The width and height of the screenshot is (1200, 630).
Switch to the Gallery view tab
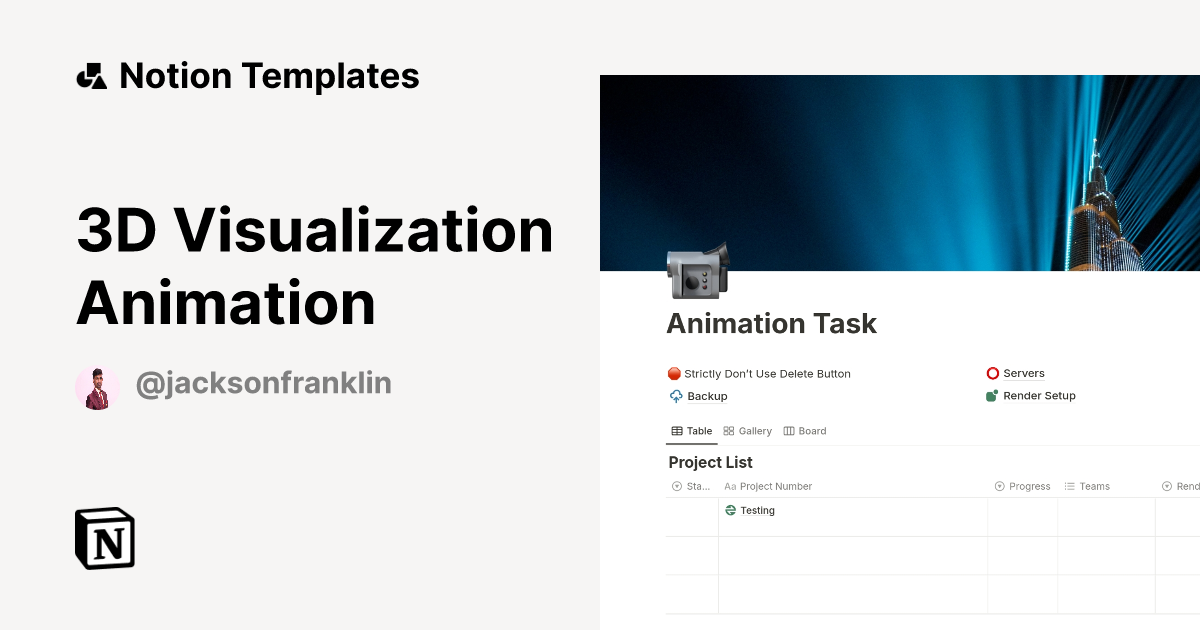click(x=747, y=430)
